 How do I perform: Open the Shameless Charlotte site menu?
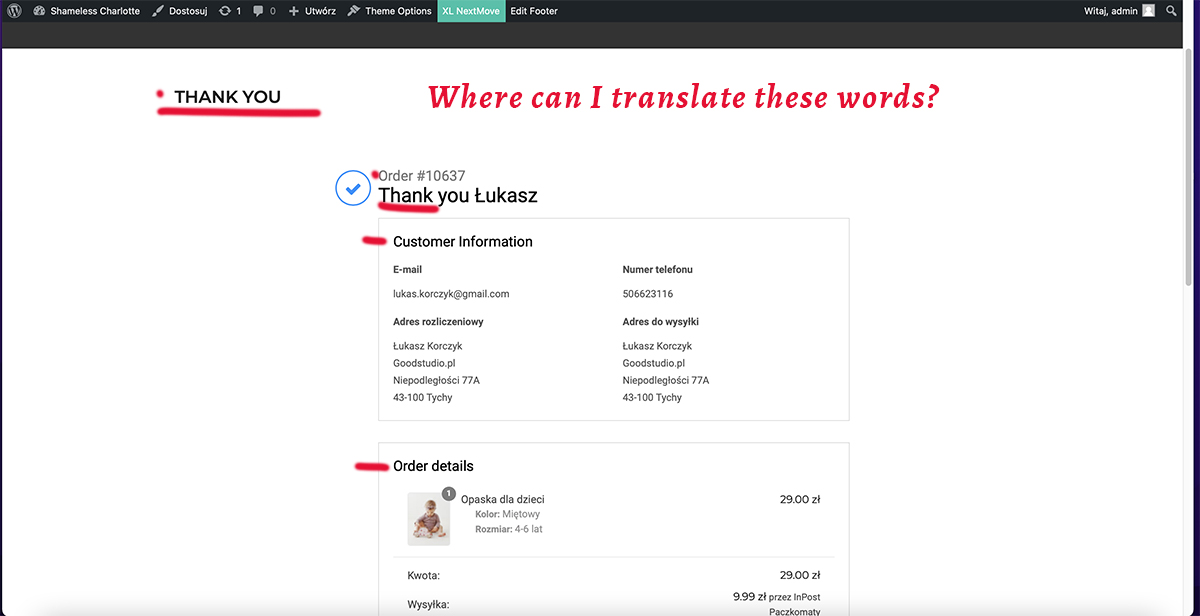pos(86,11)
